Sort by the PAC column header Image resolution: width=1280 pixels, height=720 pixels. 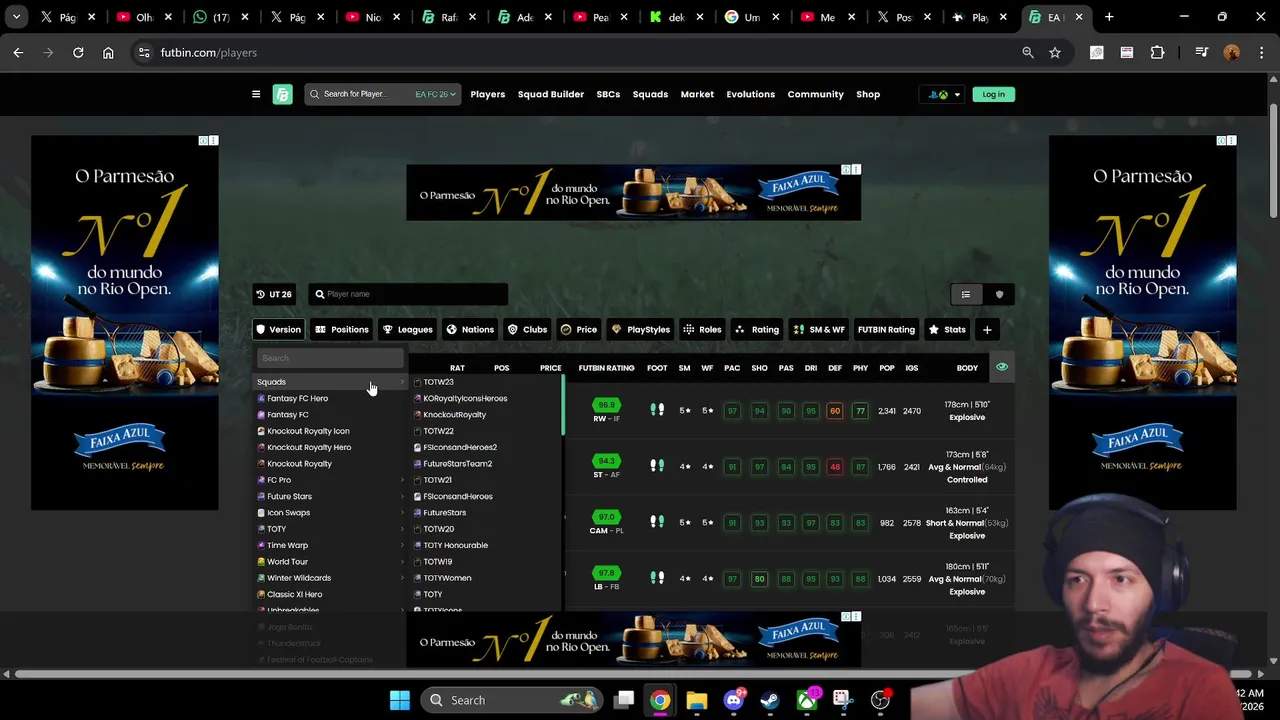[x=732, y=368]
